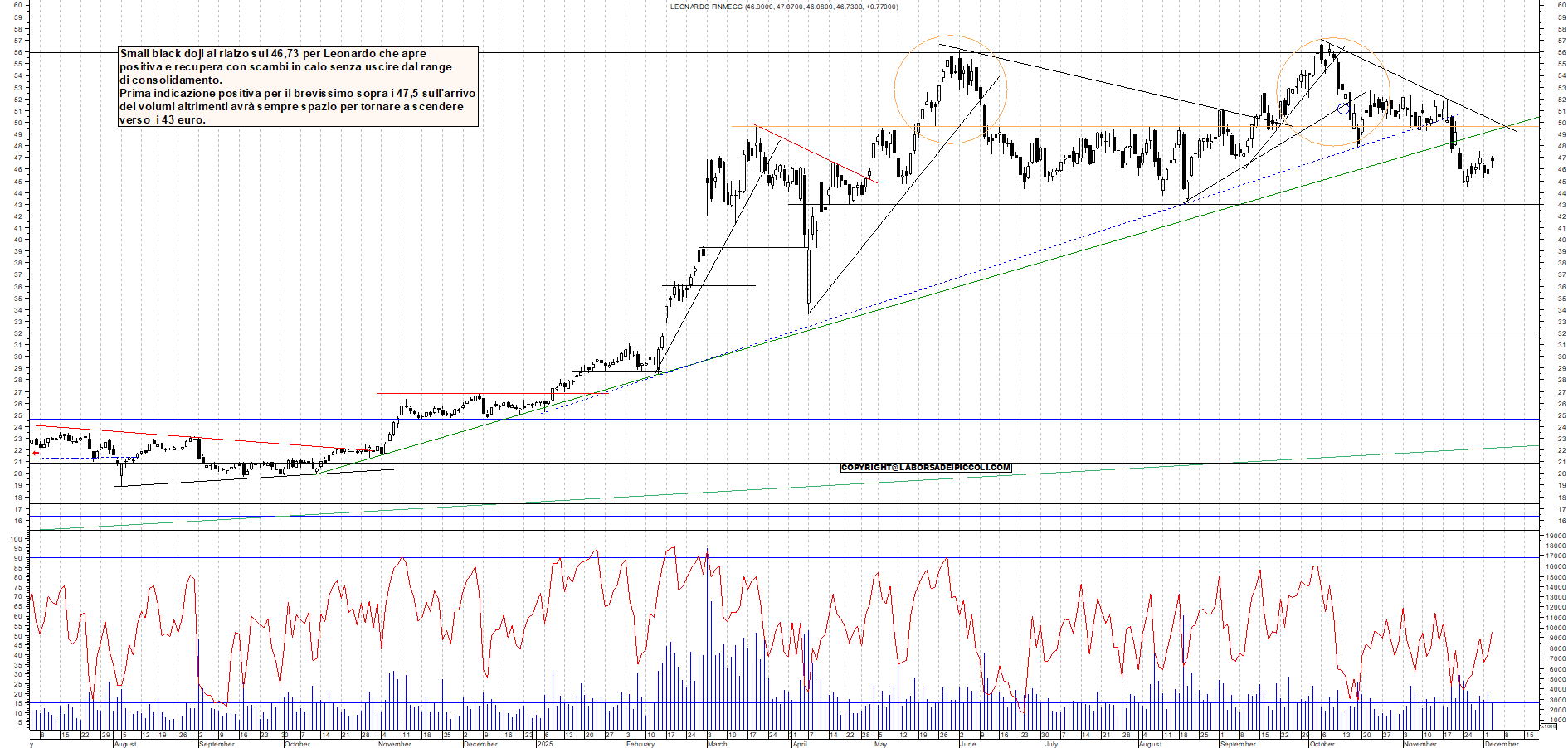Click the LEONARDO FINMECC chart title
Screen dimensions: 1568x748
784,7
